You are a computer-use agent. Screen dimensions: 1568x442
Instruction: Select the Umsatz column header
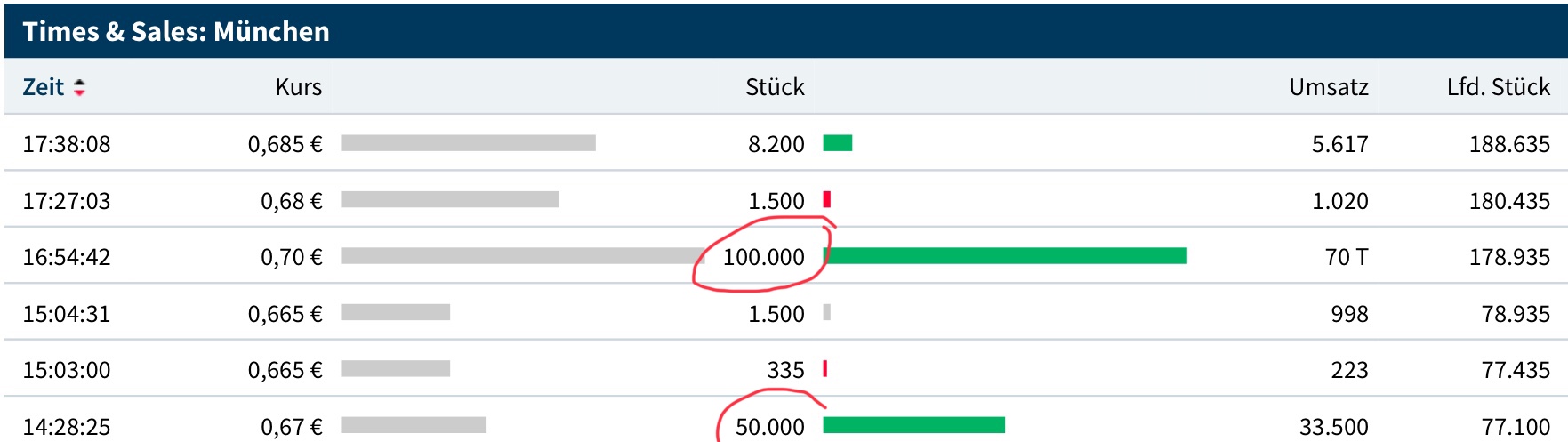pyautogui.click(x=1328, y=87)
